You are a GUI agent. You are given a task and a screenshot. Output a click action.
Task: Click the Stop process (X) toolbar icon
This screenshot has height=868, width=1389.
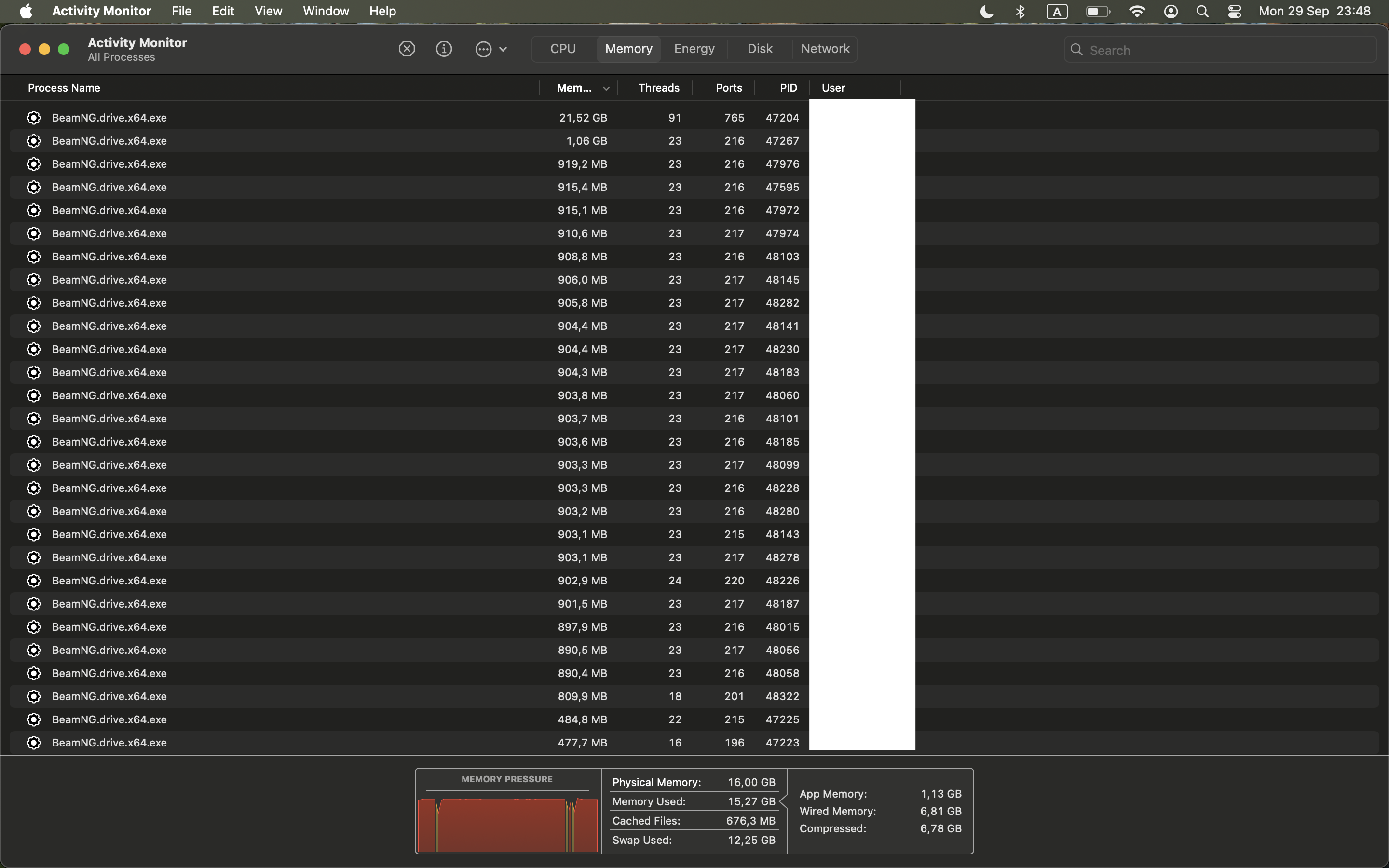tap(407, 49)
